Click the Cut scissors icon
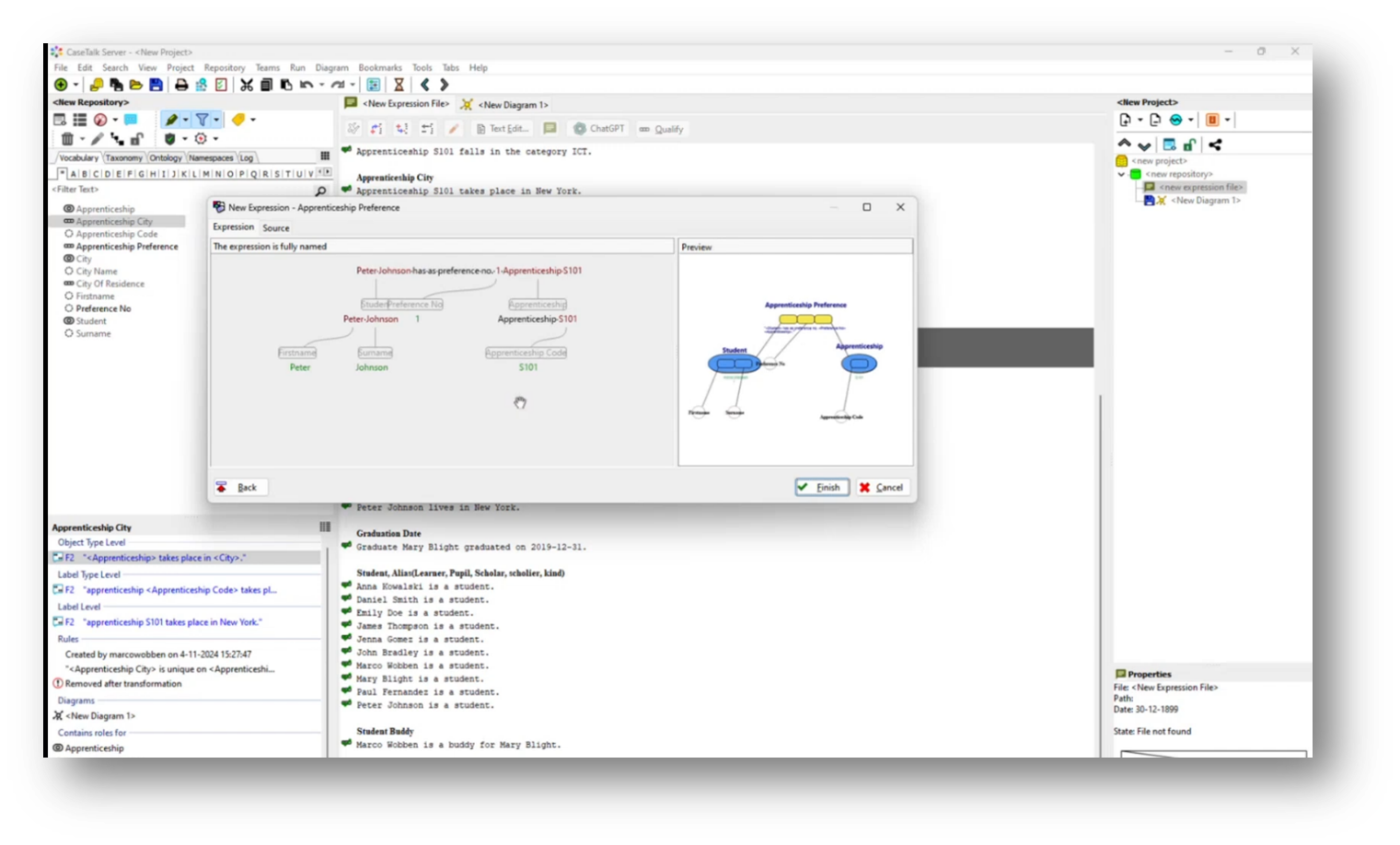Viewport: 1400px width, 845px height. [x=247, y=85]
